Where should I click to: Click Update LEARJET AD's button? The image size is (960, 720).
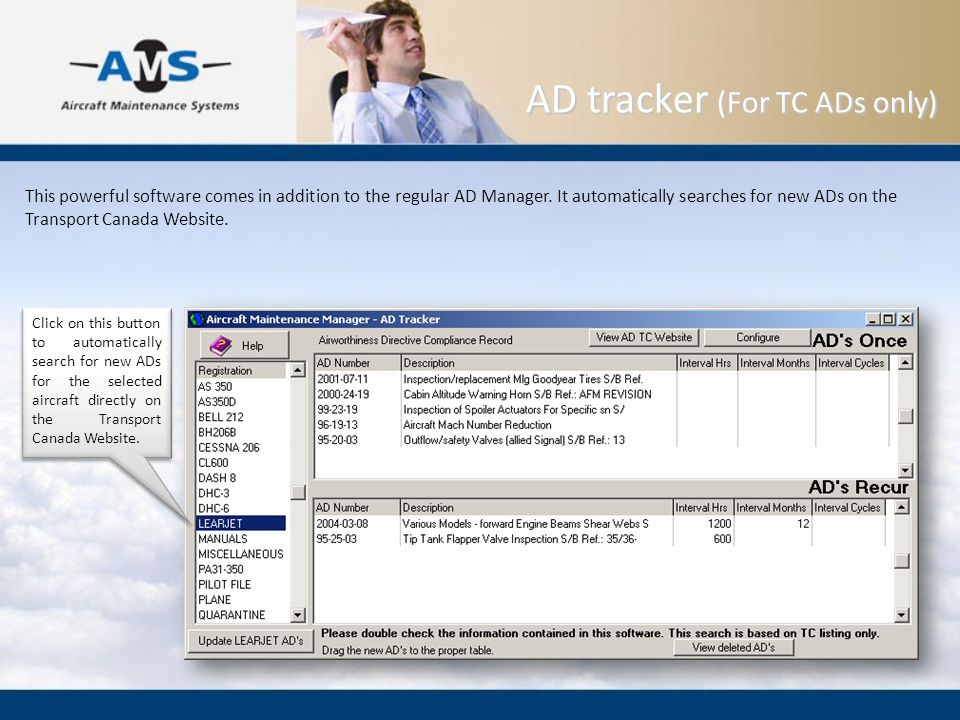point(250,641)
